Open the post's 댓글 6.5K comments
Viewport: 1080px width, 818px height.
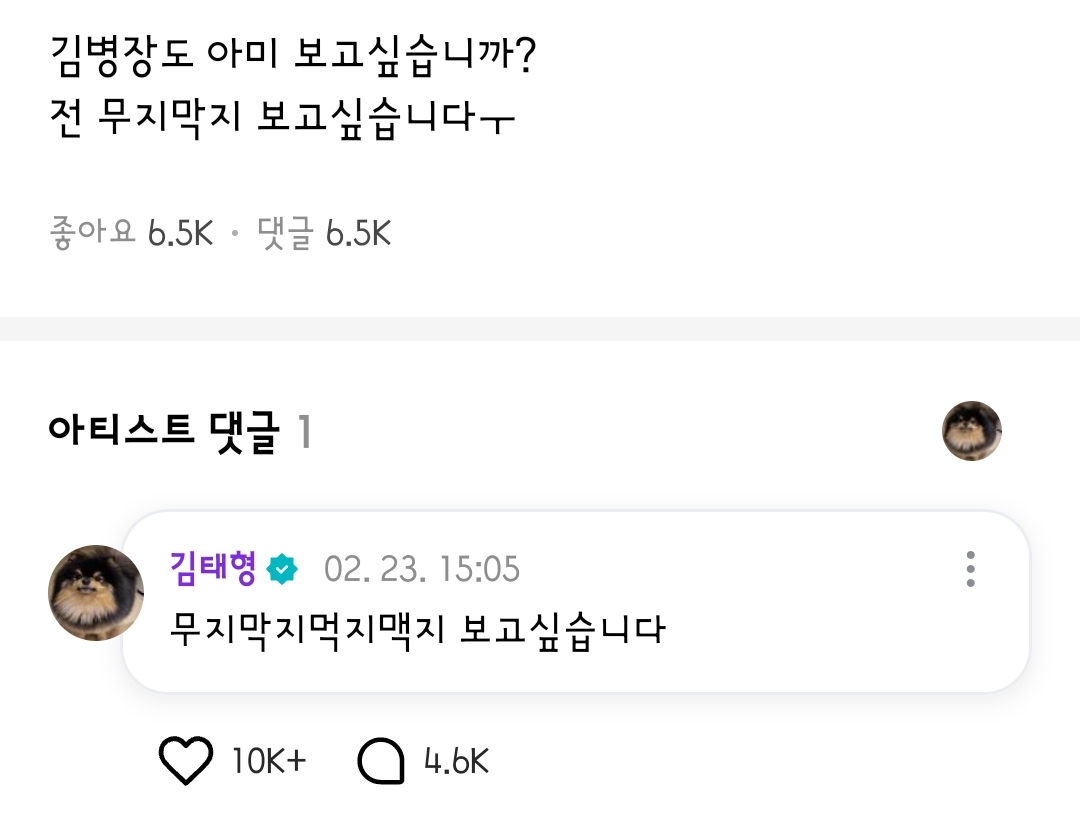point(323,234)
